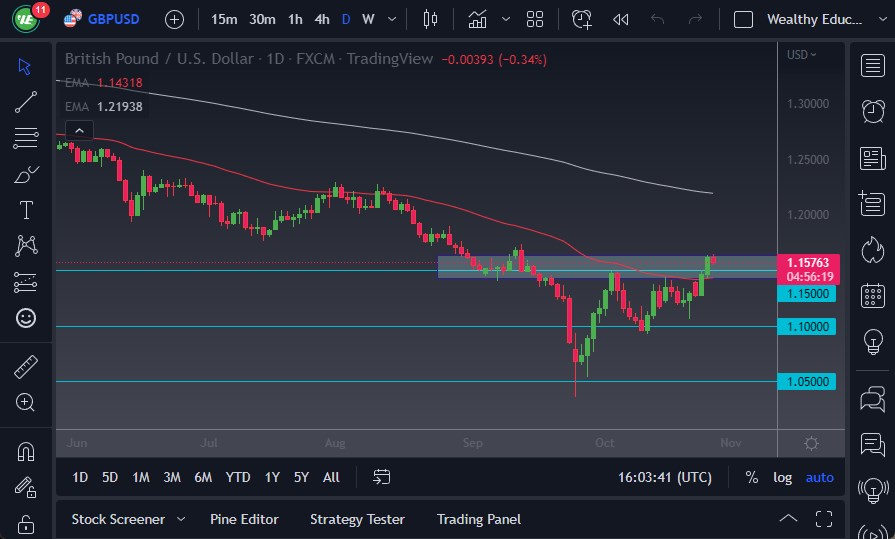Image resolution: width=895 pixels, height=539 pixels.
Task: Select the 4h timeframe button
Action: tap(321, 19)
